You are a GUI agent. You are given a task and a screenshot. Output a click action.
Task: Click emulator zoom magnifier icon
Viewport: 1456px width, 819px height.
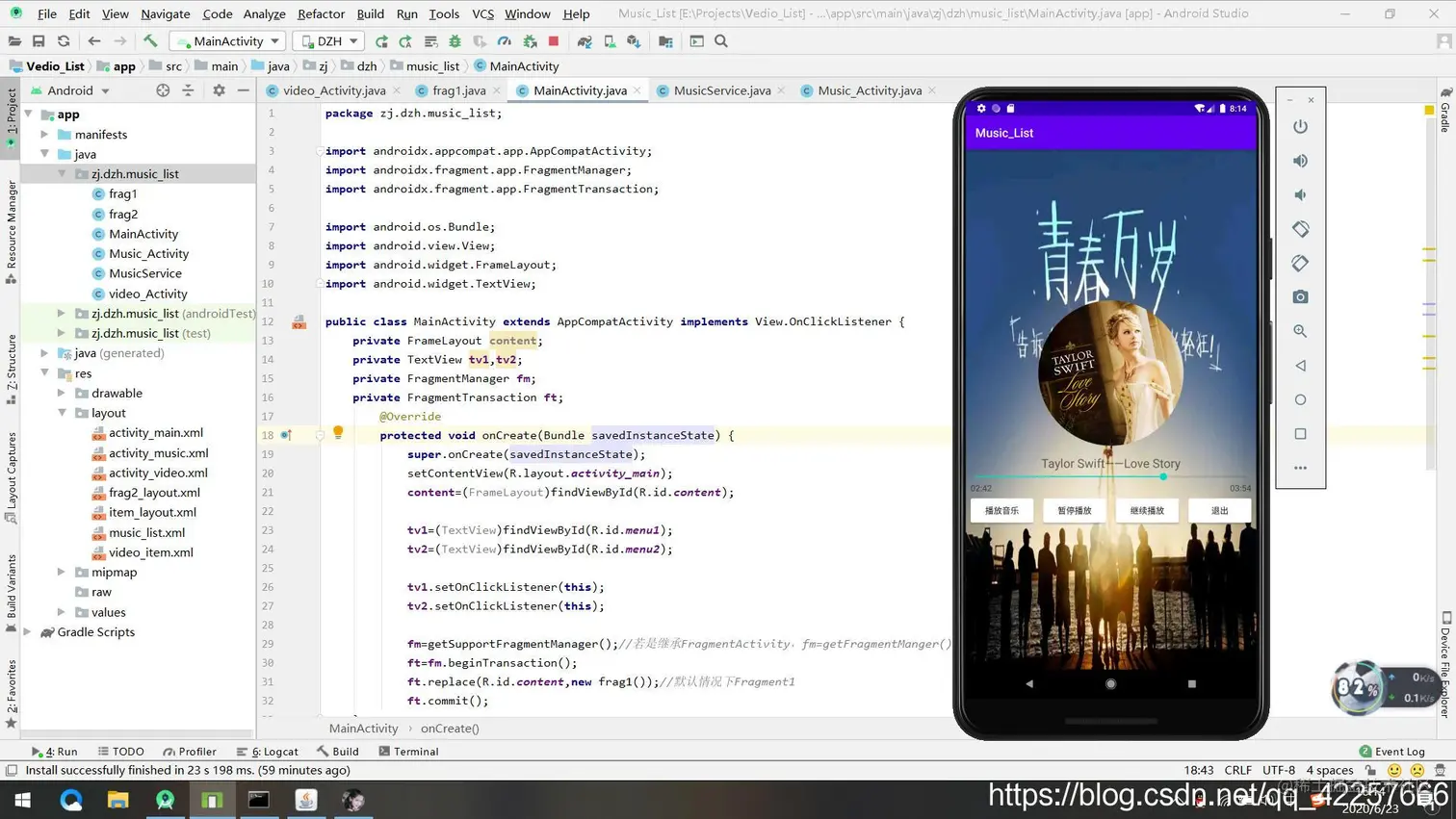click(x=1300, y=331)
